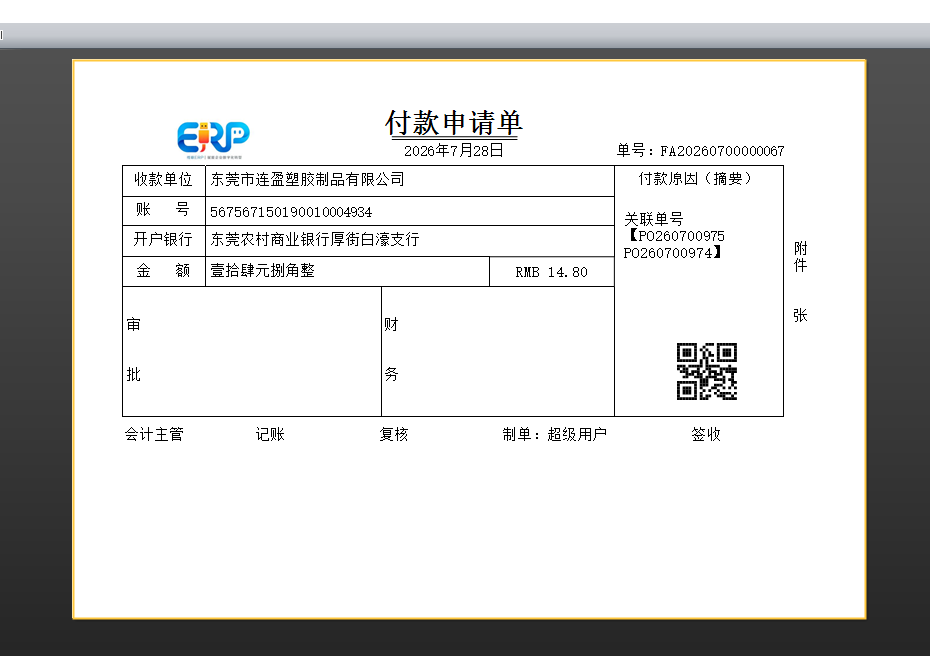Click account number 5675671501900010004934
930x656 pixels.
(x=291, y=212)
